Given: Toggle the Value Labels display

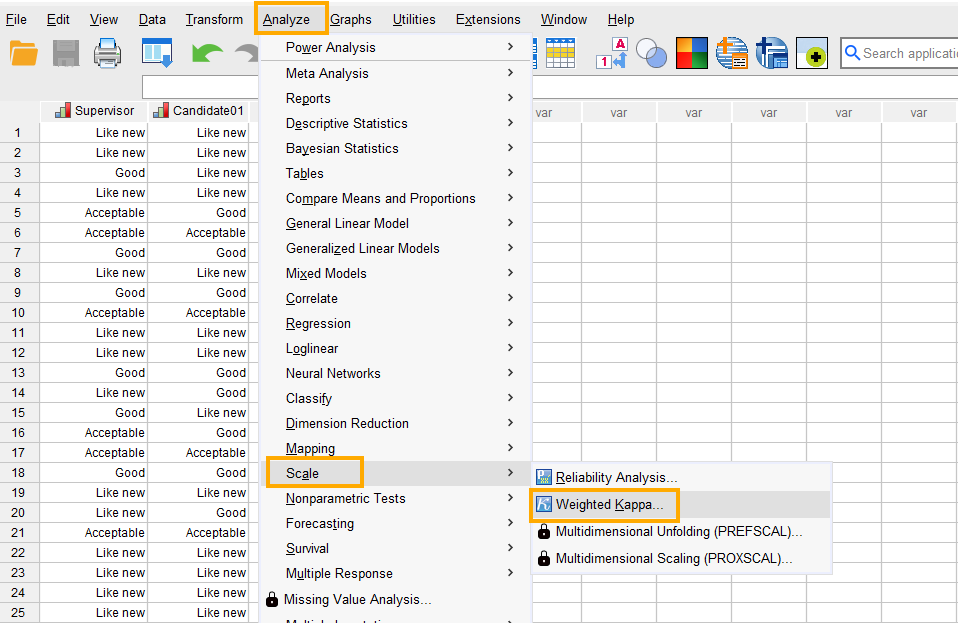Looking at the screenshot, I should click(x=610, y=53).
